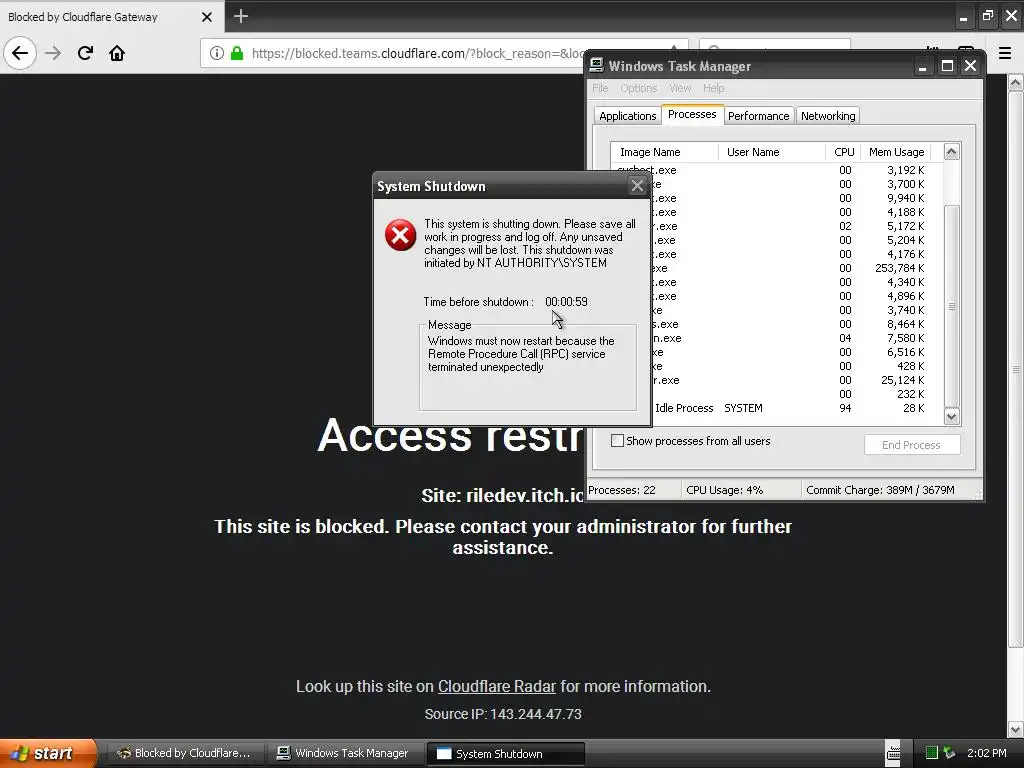Switch to the Performance tab

click(758, 116)
